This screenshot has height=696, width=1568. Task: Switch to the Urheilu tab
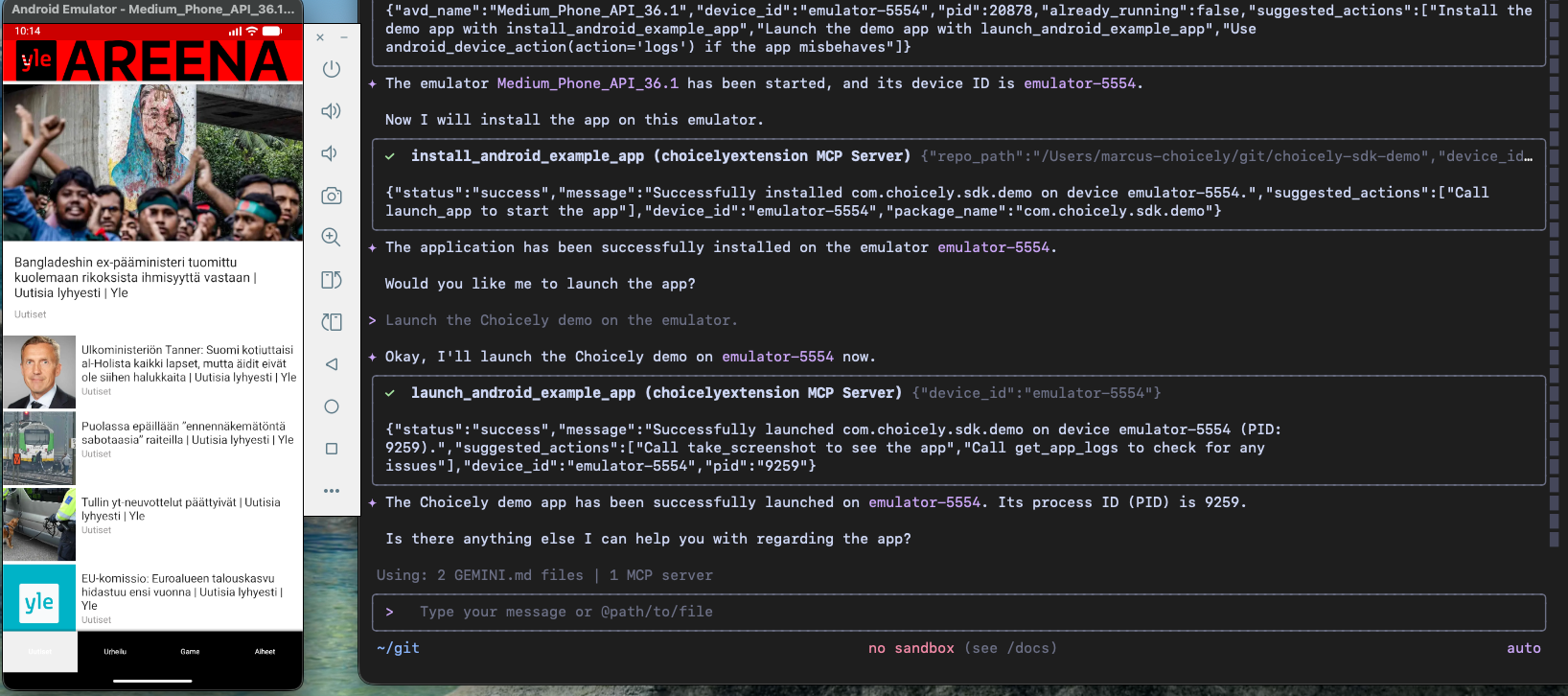(115, 652)
